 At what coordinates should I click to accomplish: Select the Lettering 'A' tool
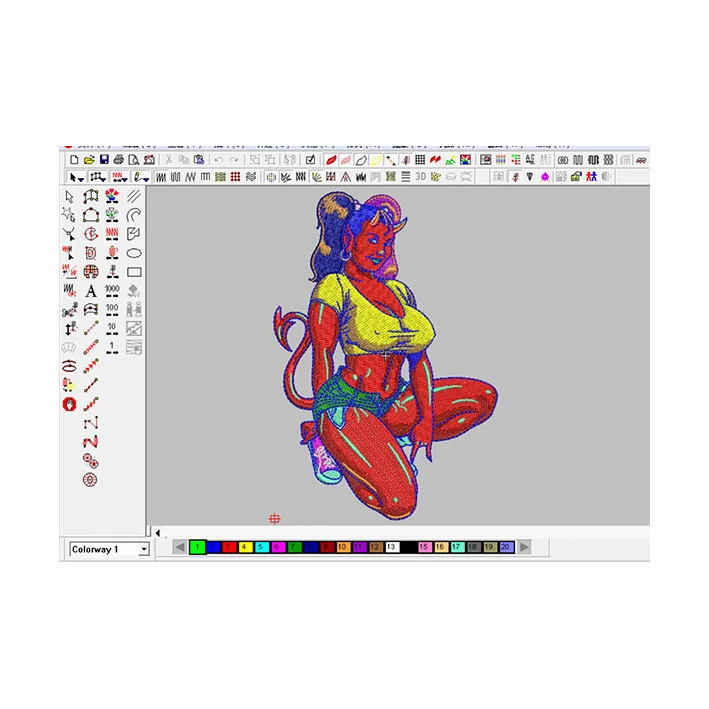pos(90,291)
